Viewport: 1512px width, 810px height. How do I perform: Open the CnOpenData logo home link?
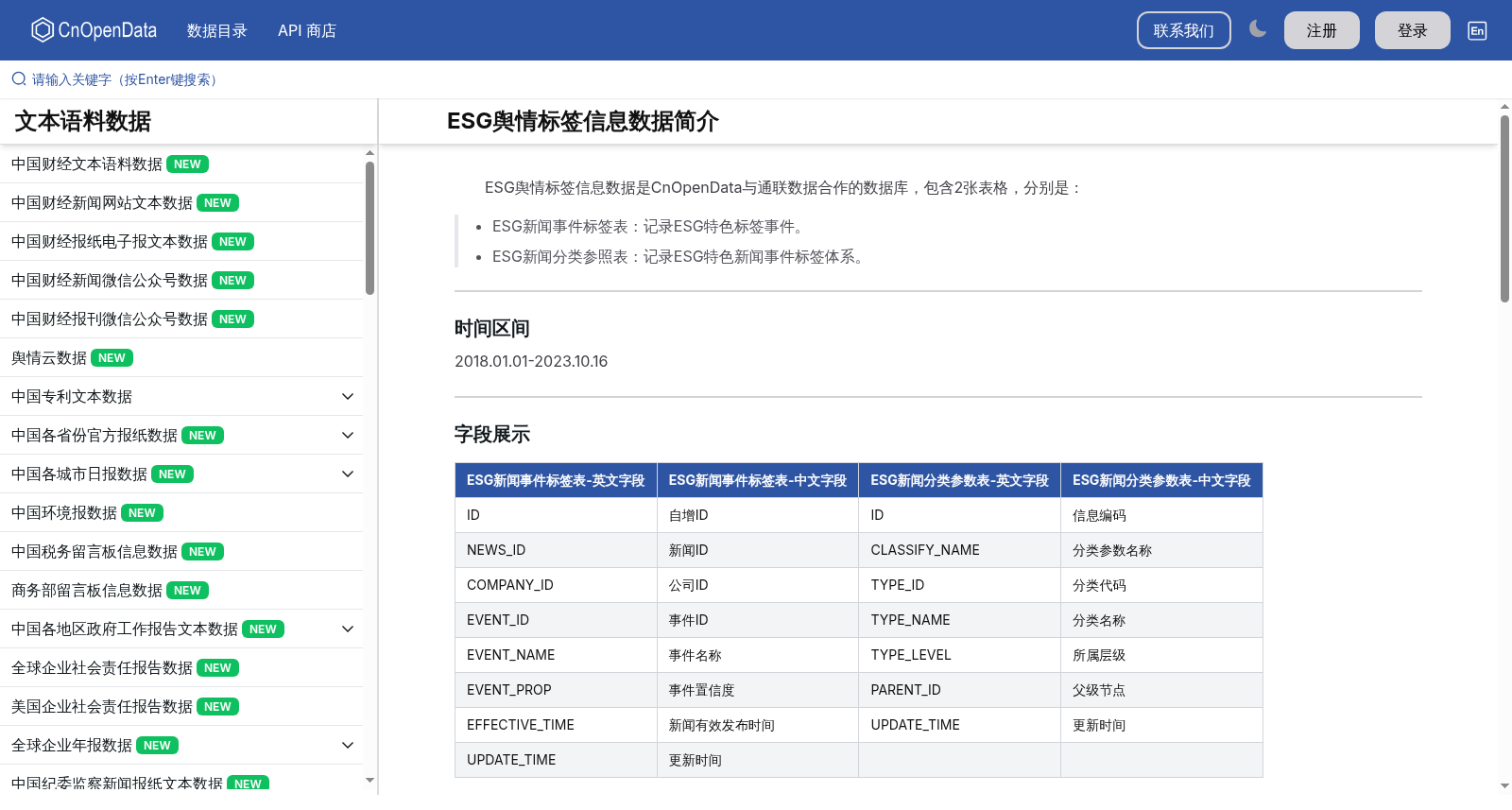coord(94,30)
